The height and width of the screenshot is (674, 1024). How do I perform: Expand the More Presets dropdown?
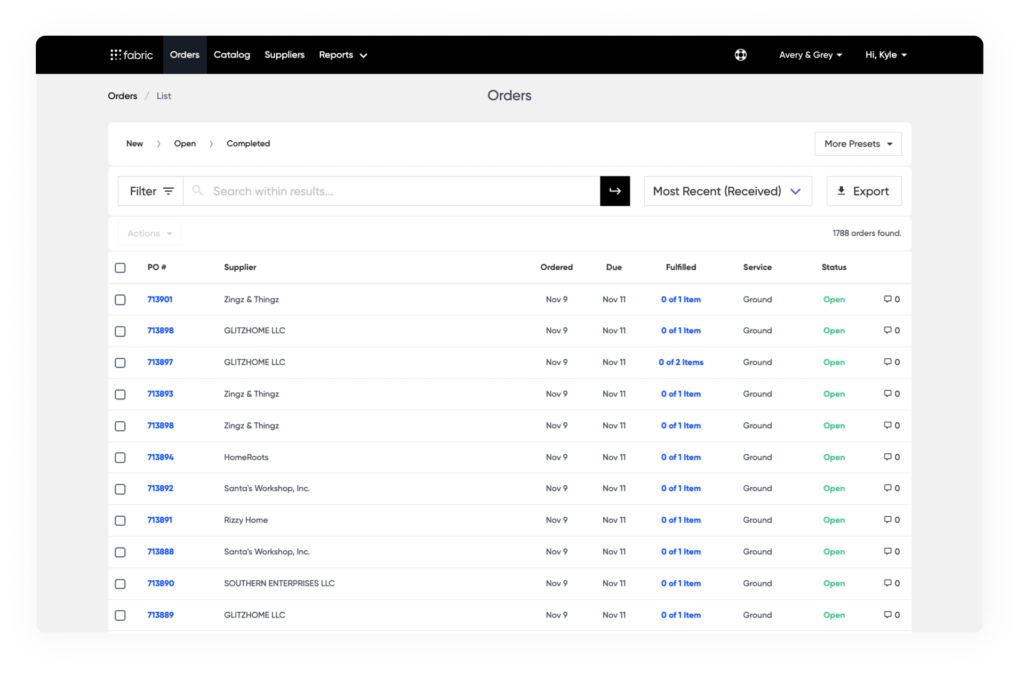pos(857,143)
